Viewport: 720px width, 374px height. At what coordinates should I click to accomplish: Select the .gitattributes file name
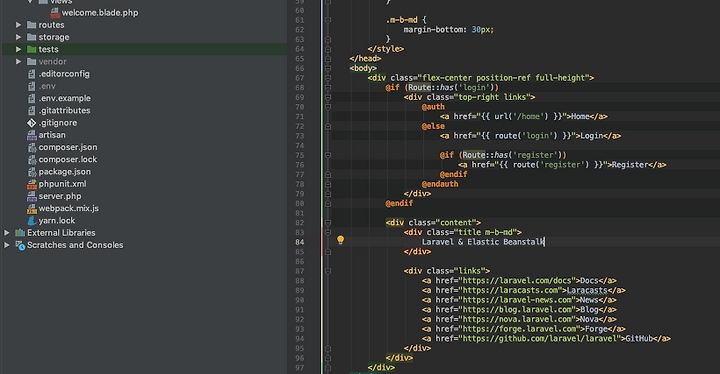[x=64, y=111]
